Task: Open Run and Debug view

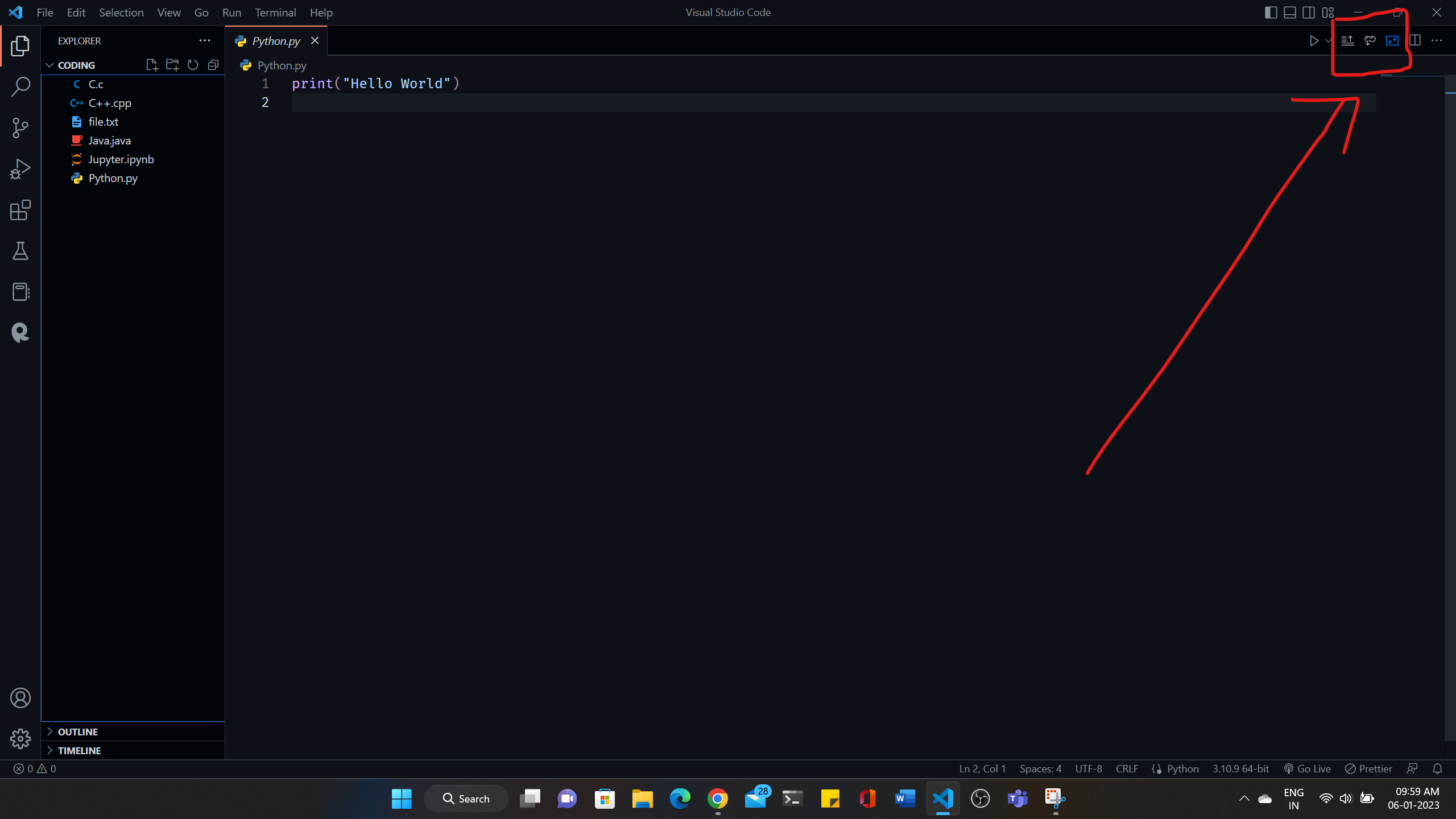Action: coord(20,169)
